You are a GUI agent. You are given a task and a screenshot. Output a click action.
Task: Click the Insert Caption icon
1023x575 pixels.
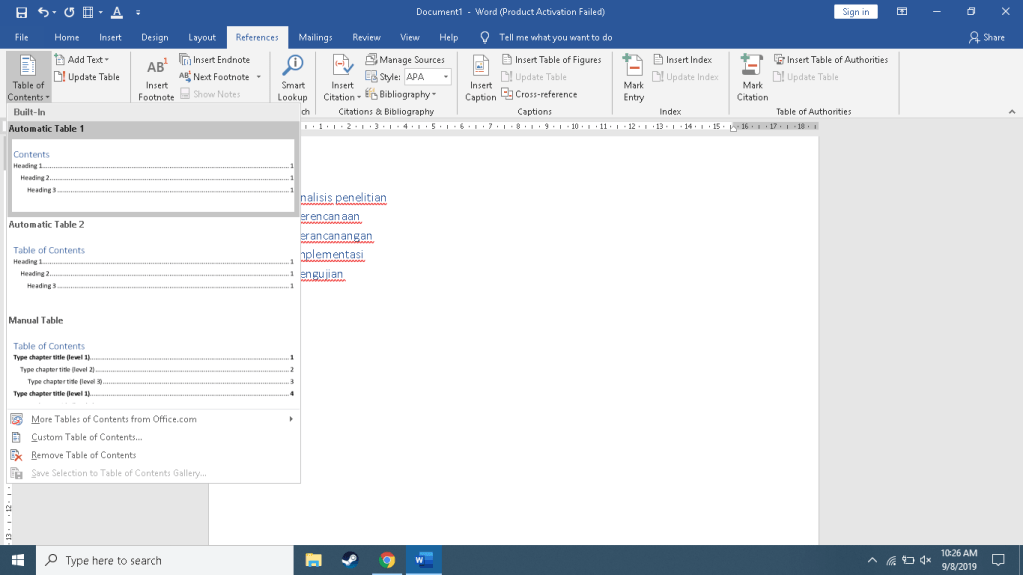[480, 68]
